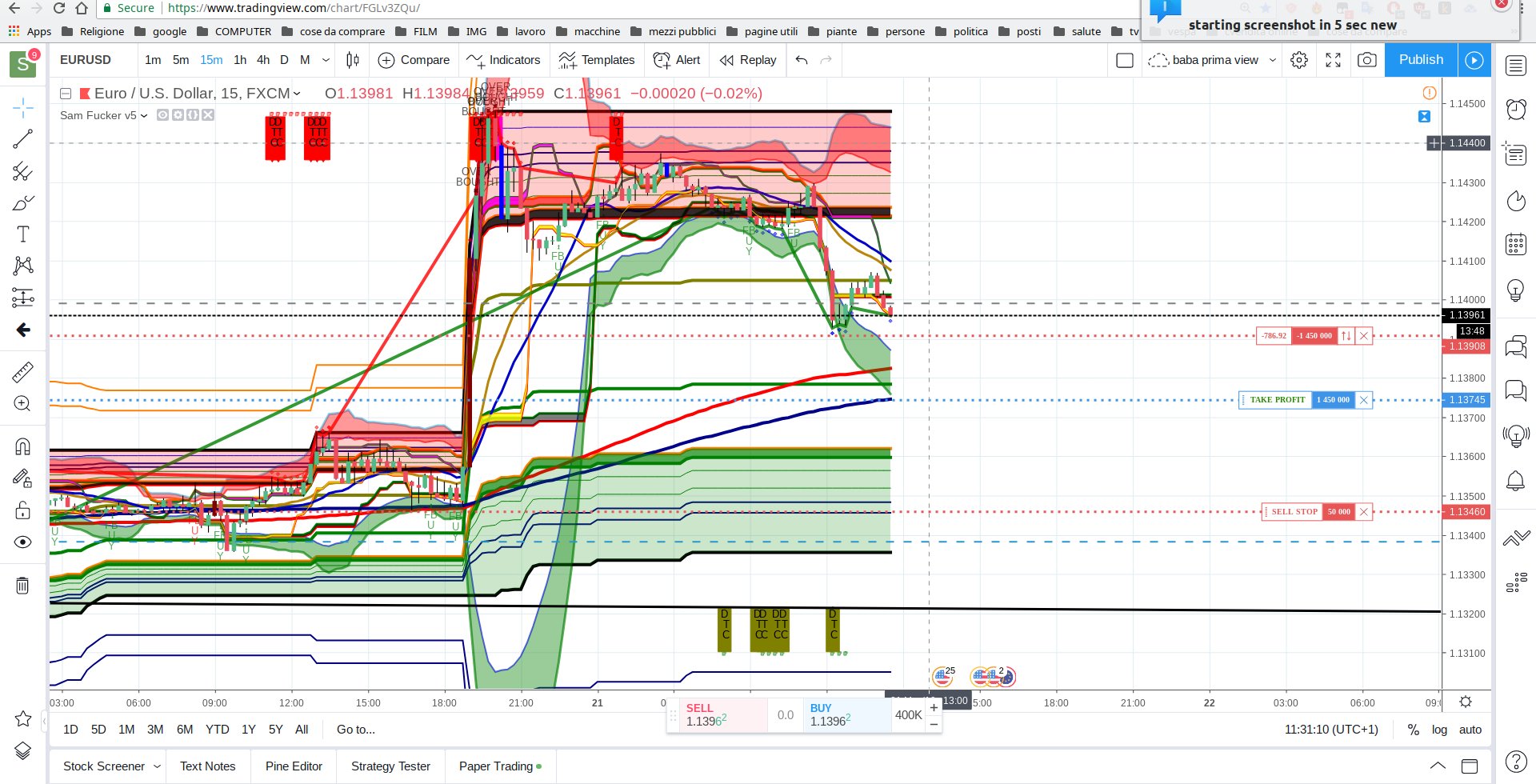Screen dimensions: 1536x784
Task: Open the Indicators dialog
Action: 503,60
